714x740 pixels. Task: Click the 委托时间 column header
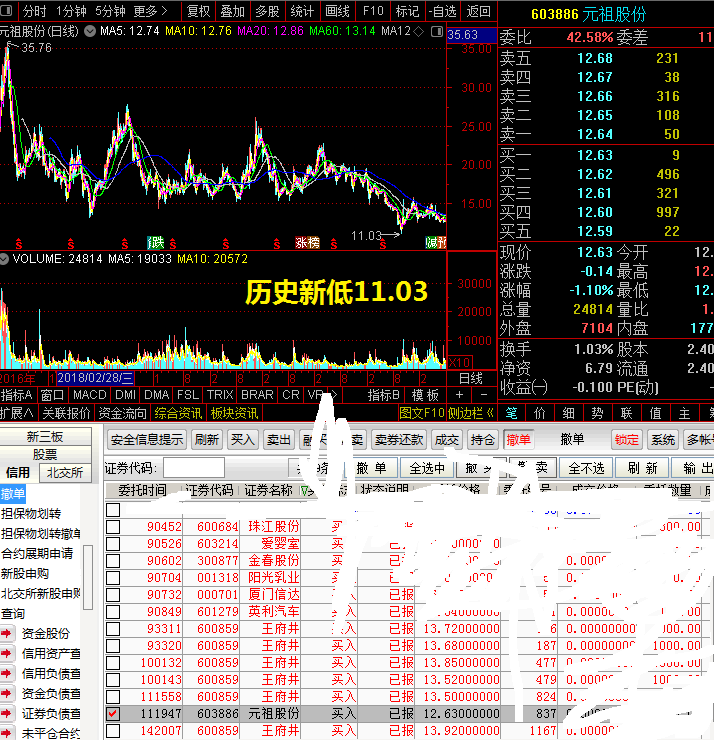pyautogui.click(x=143, y=490)
